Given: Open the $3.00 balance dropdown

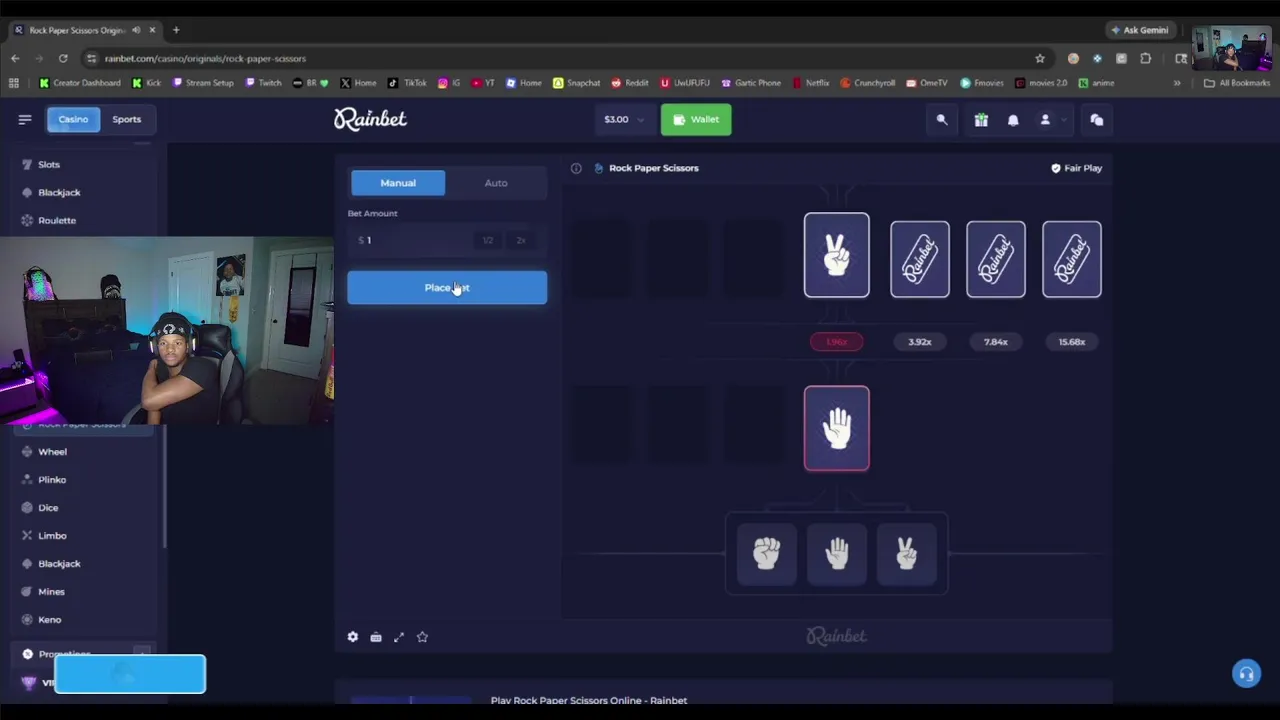Looking at the screenshot, I should pos(624,119).
